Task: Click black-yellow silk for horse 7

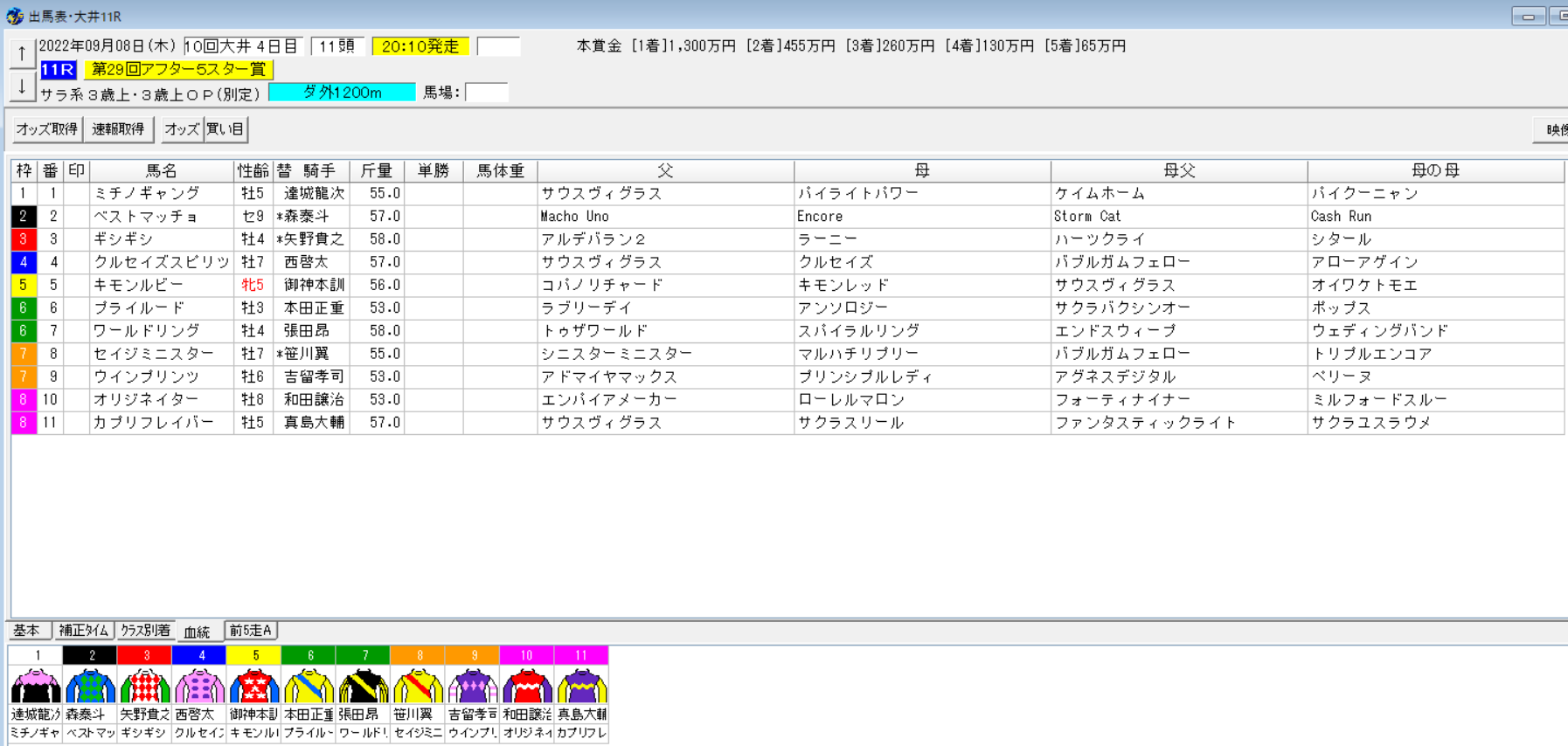Action: (x=364, y=686)
